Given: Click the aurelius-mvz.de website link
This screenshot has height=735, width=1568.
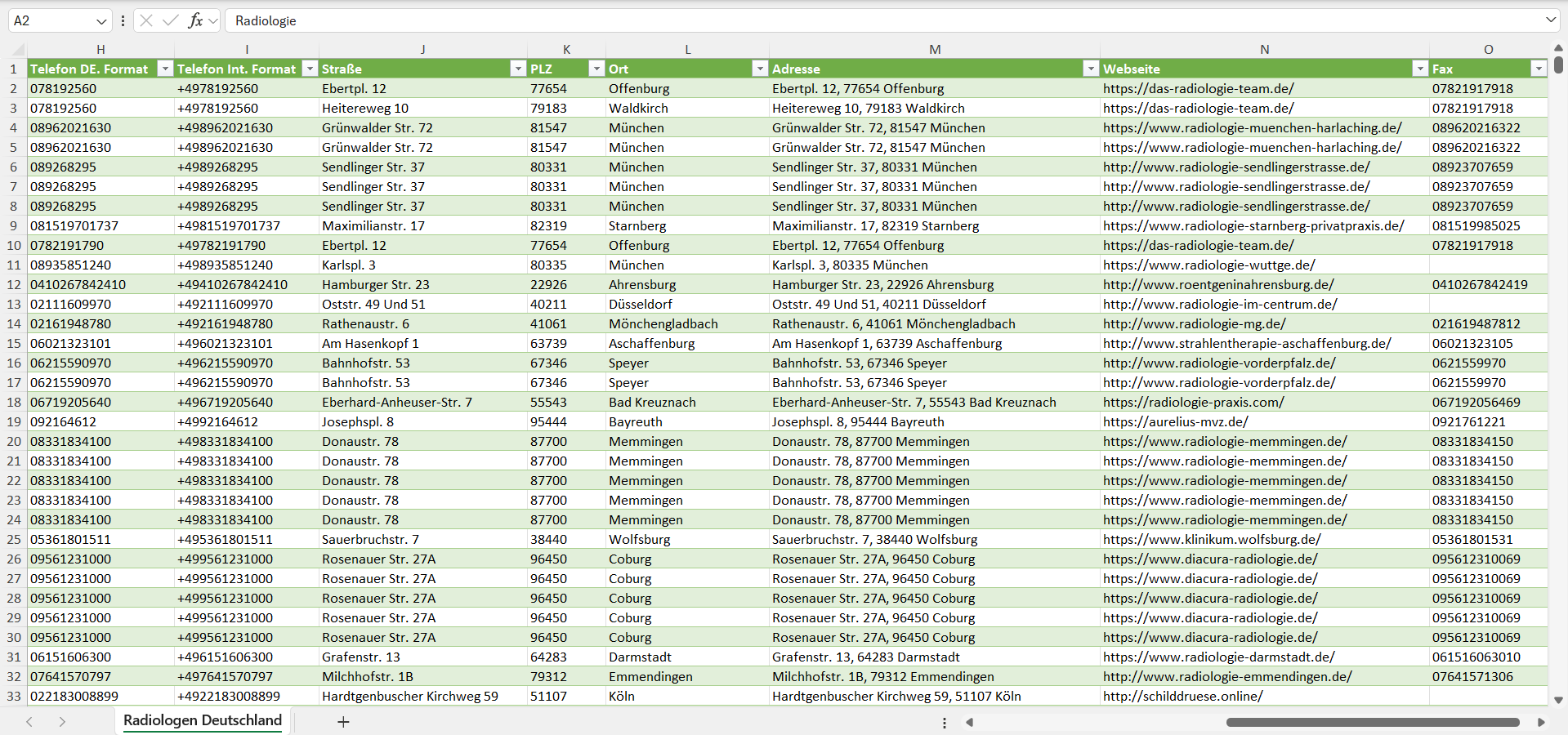Looking at the screenshot, I should pos(1175,421).
